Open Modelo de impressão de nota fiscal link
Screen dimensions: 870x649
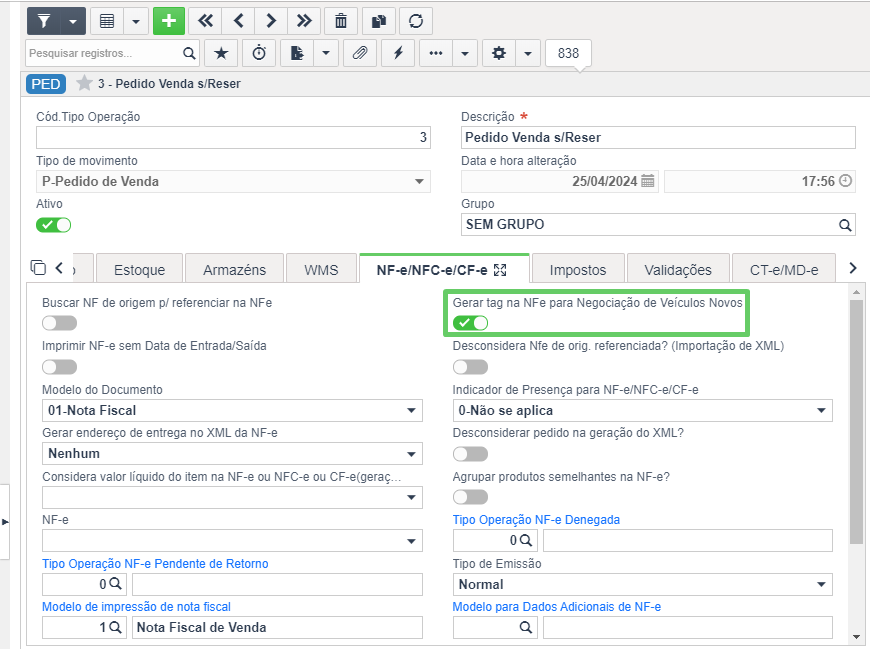click(x=136, y=607)
